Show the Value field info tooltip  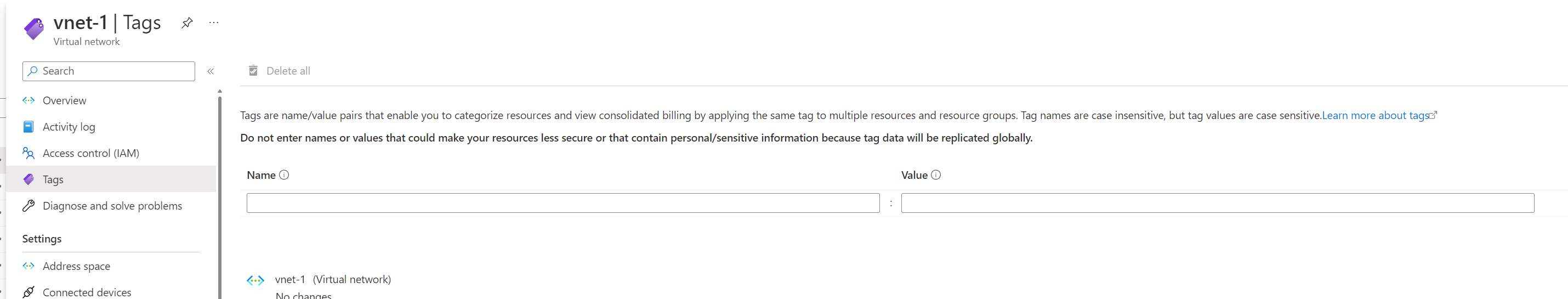936,175
